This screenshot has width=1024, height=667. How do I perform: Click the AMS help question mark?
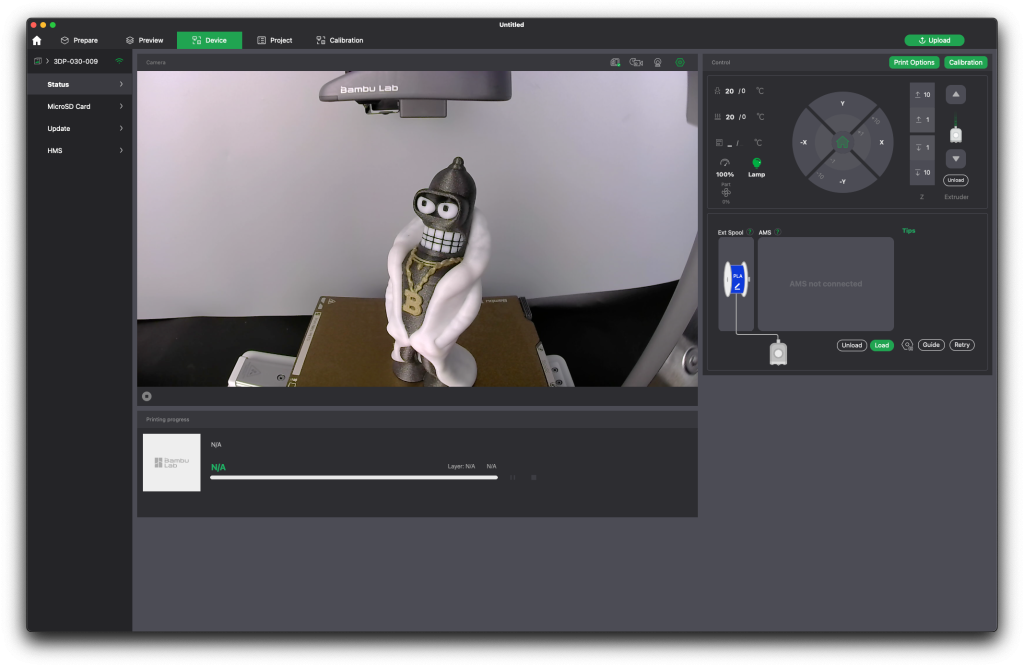point(777,232)
